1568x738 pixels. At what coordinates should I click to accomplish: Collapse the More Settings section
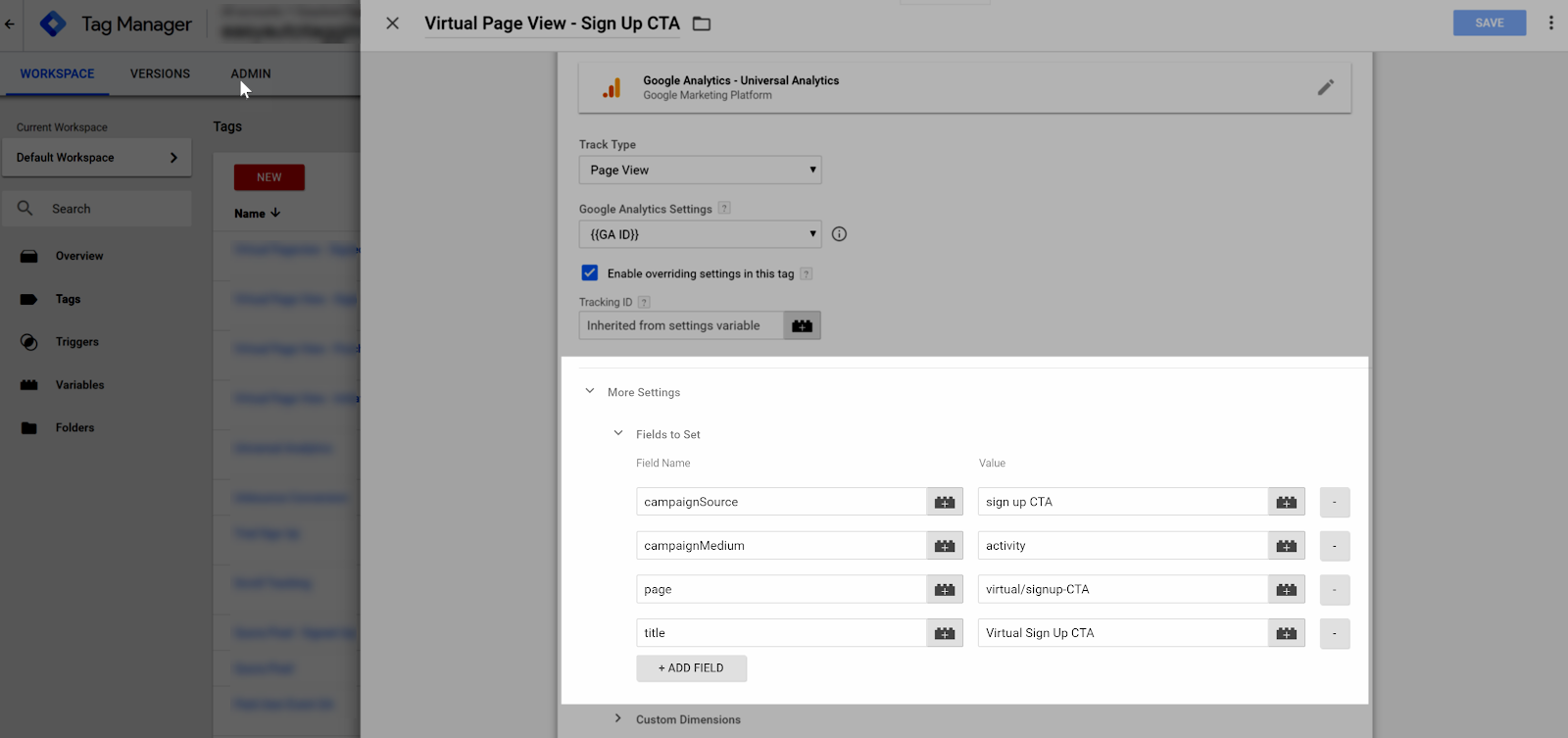coord(590,391)
